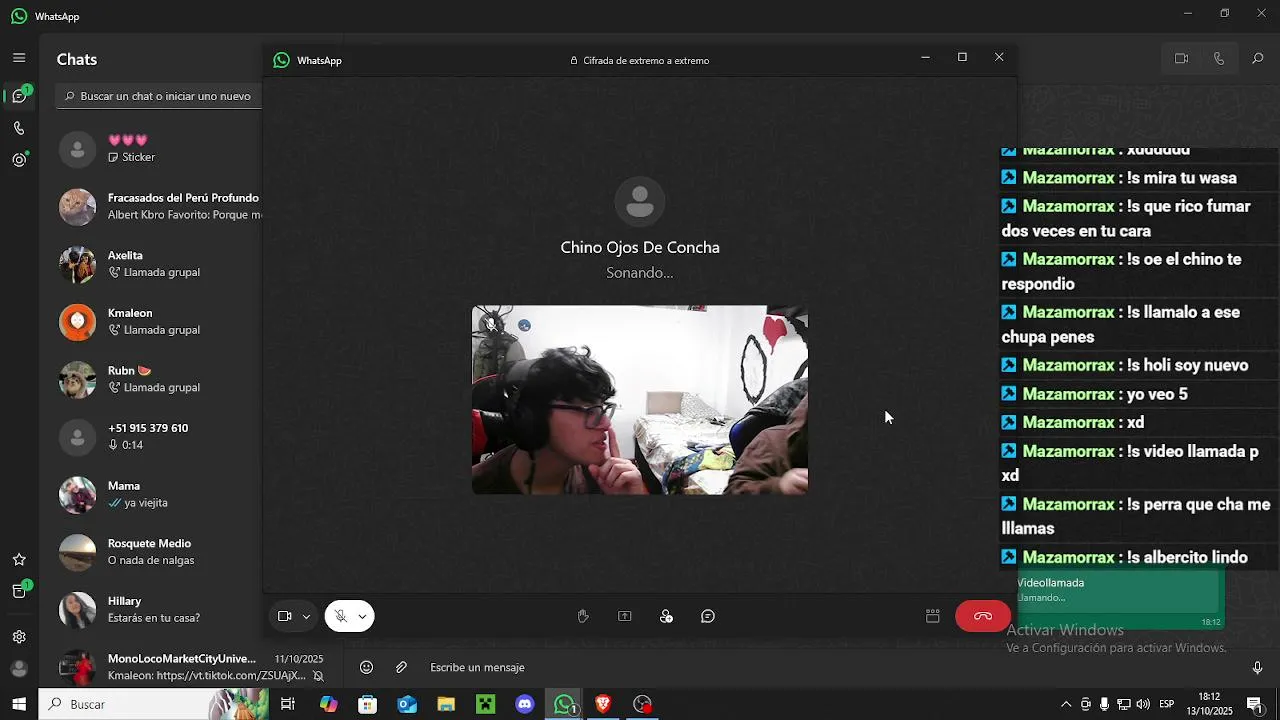Open call chat message icon
The height and width of the screenshot is (720, 1280).
click(708, 616)
